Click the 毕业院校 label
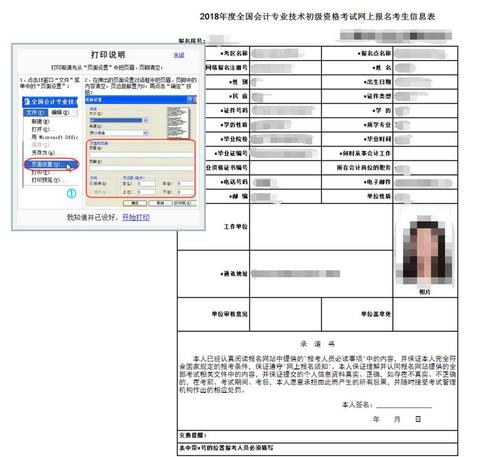The height and width of the screenshot is (457, 500). click(x=234, y=139)
